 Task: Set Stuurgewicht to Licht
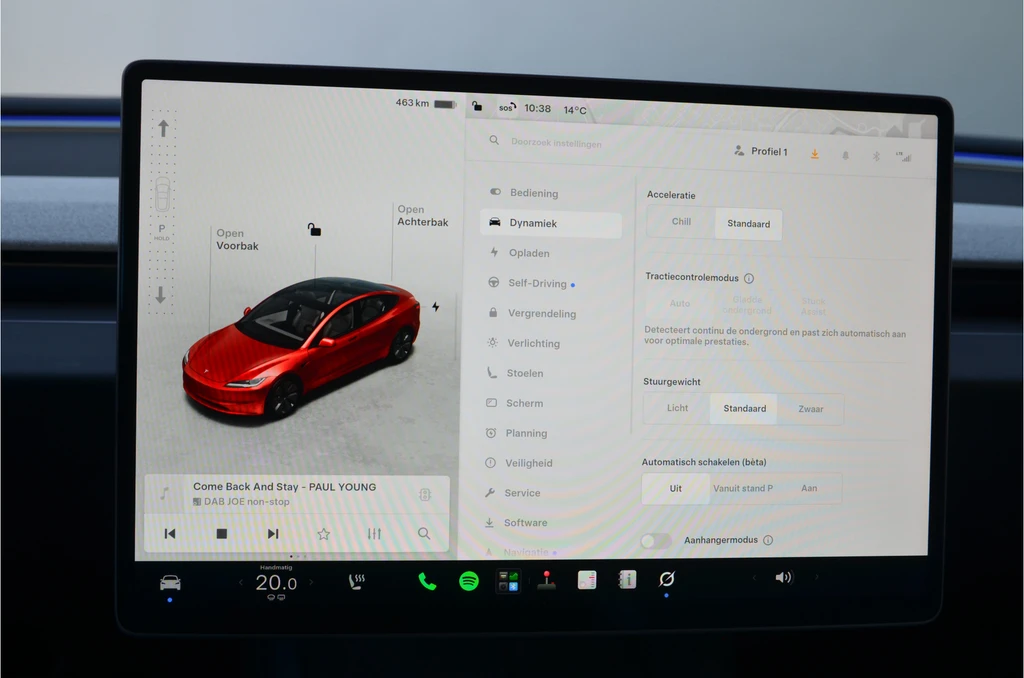677,408
